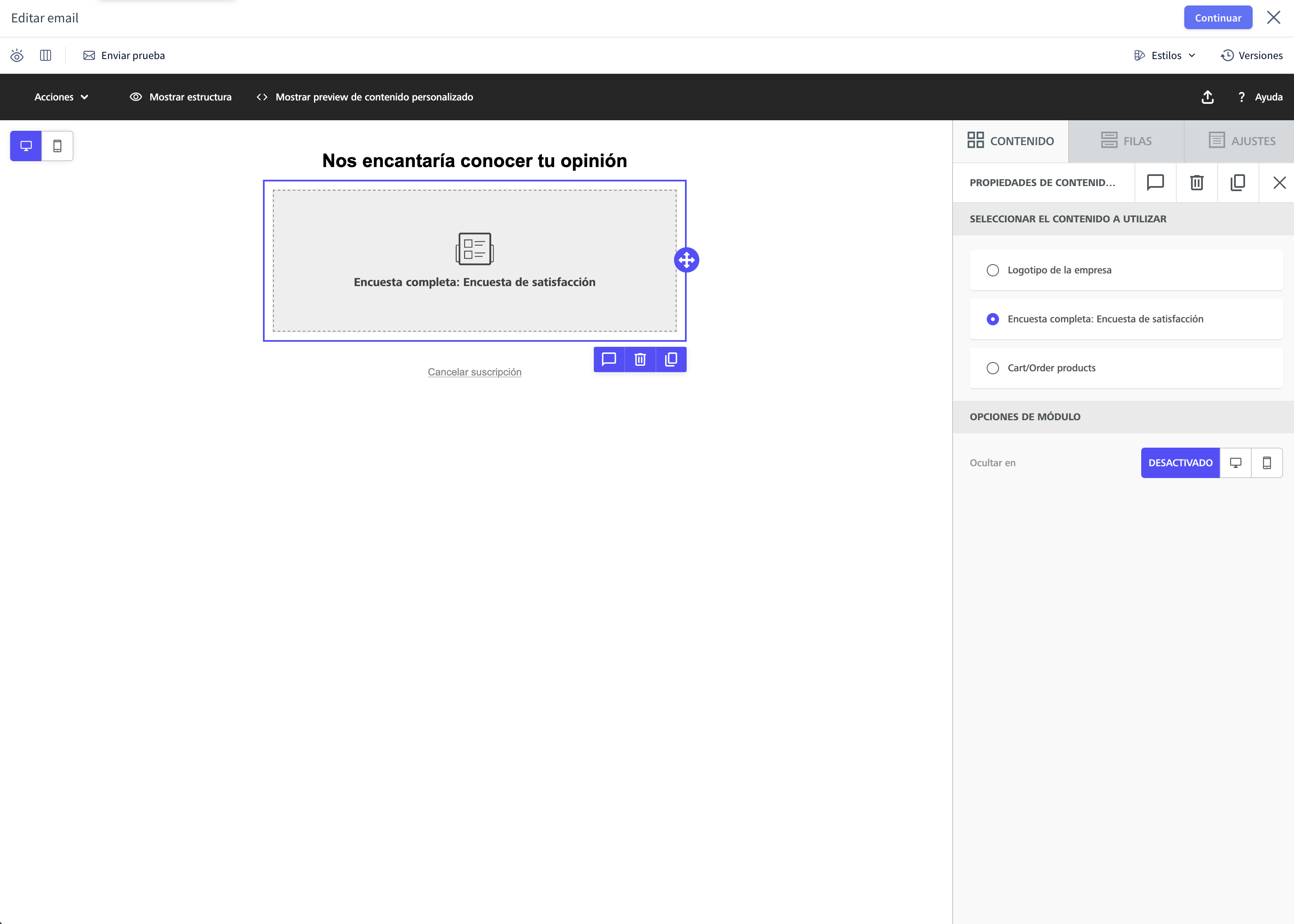Open the Versiones history

coord(1251,55)
